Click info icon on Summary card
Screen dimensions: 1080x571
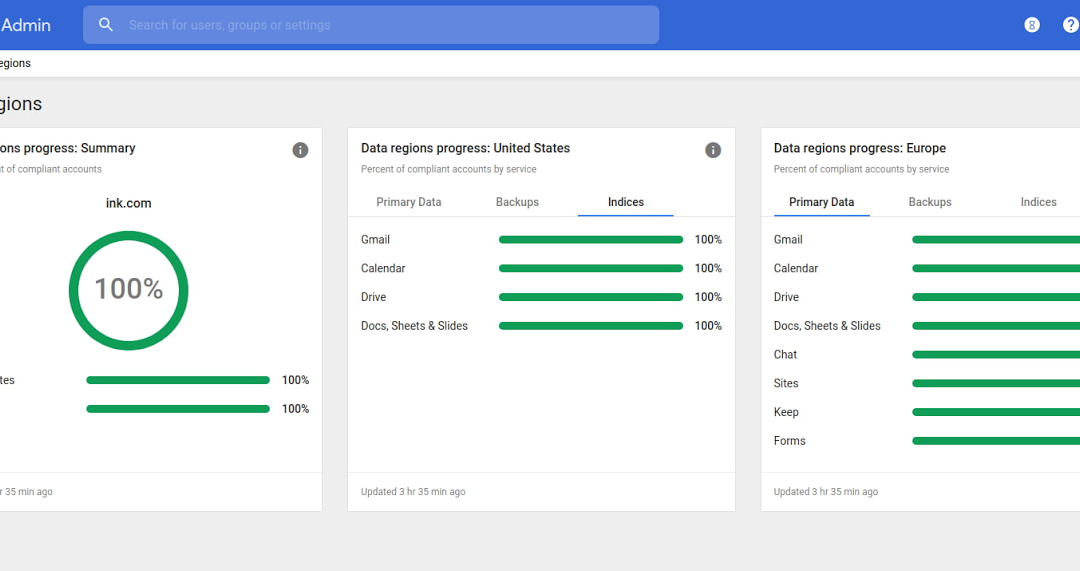(x=300, y=150)
